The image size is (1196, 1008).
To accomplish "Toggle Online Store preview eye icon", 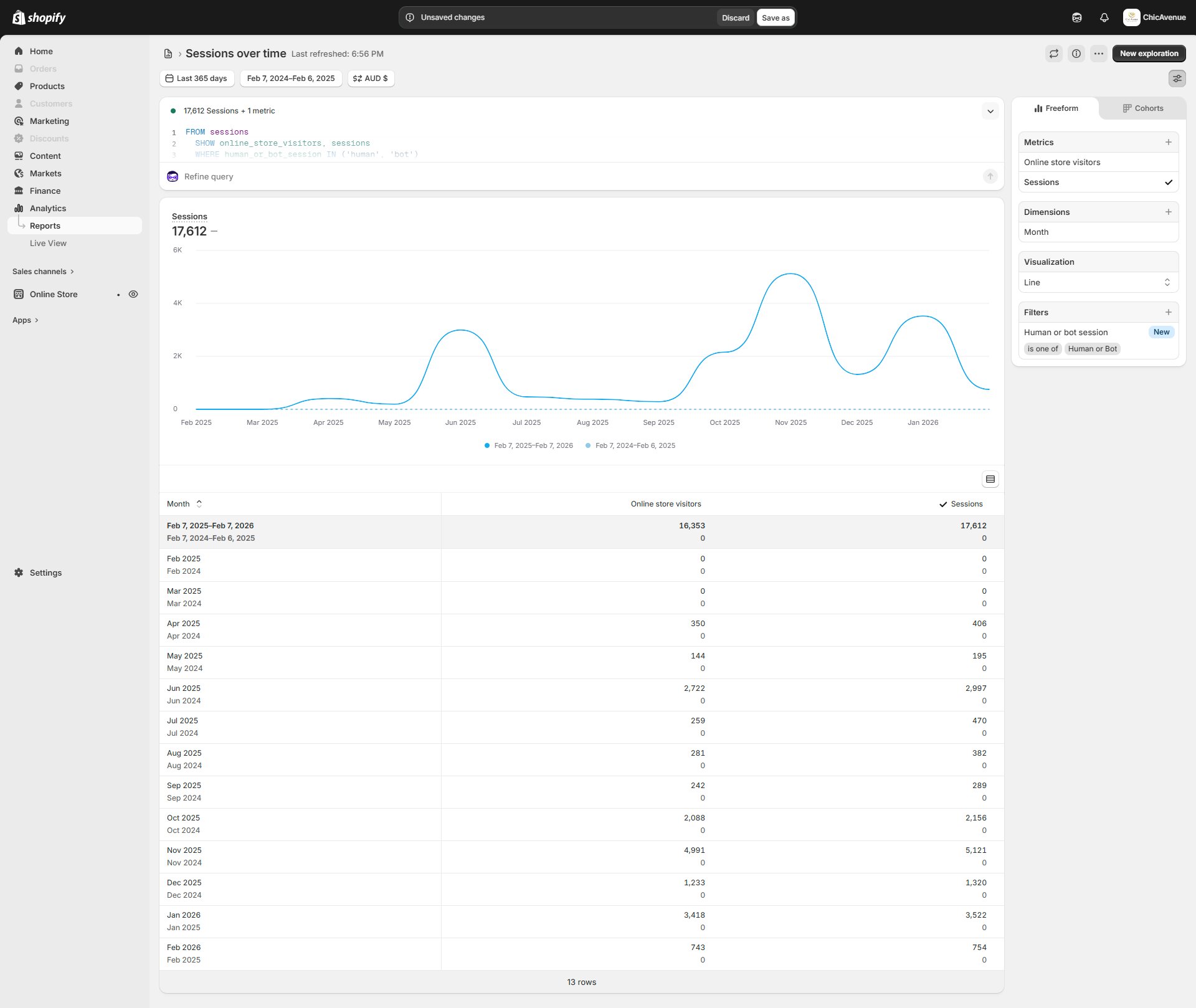I will (133, 294).
